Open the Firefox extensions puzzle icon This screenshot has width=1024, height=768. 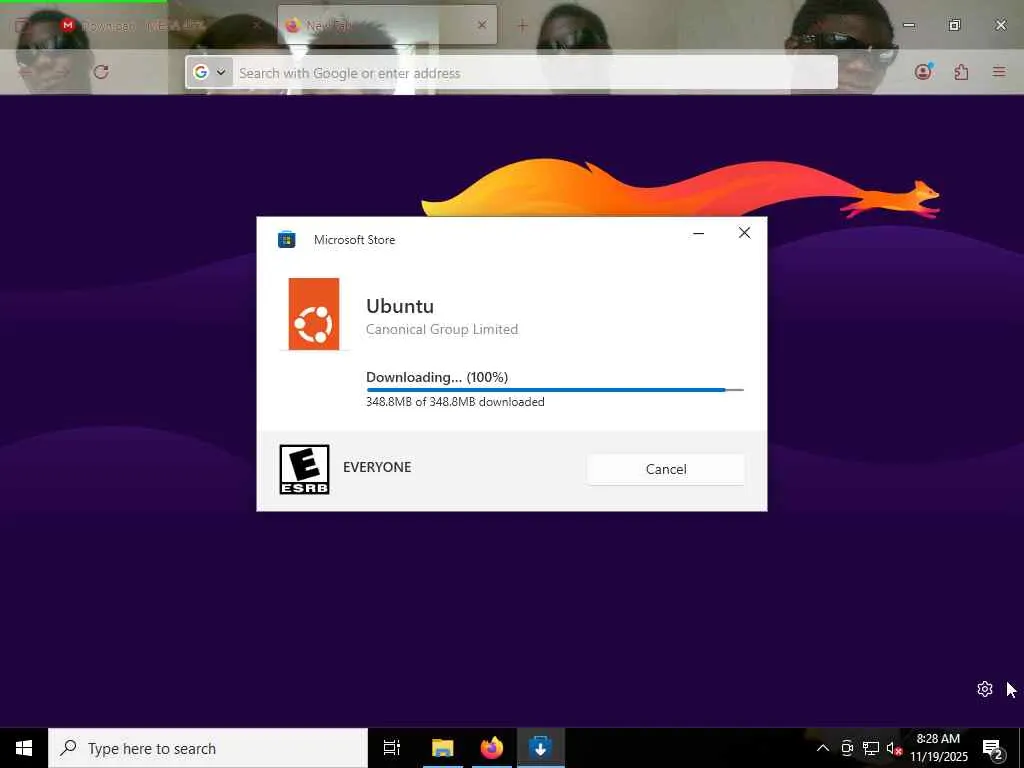(961, 72)
